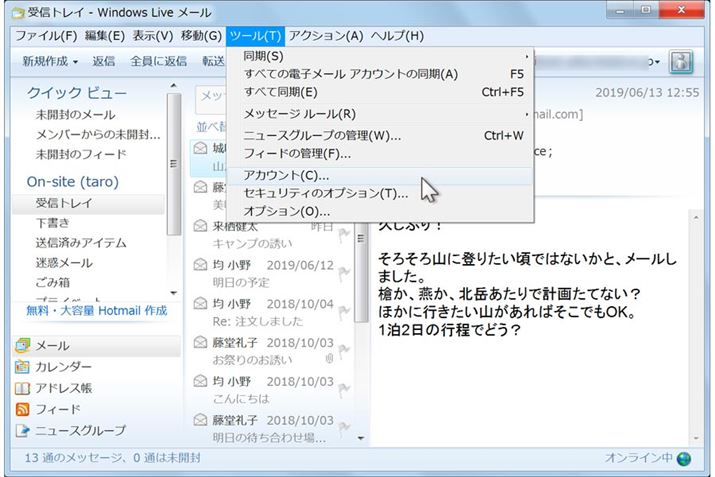715x477 pixels.
Task: Toggle flag on 明日の予定 message
Action: coord(344,273)
